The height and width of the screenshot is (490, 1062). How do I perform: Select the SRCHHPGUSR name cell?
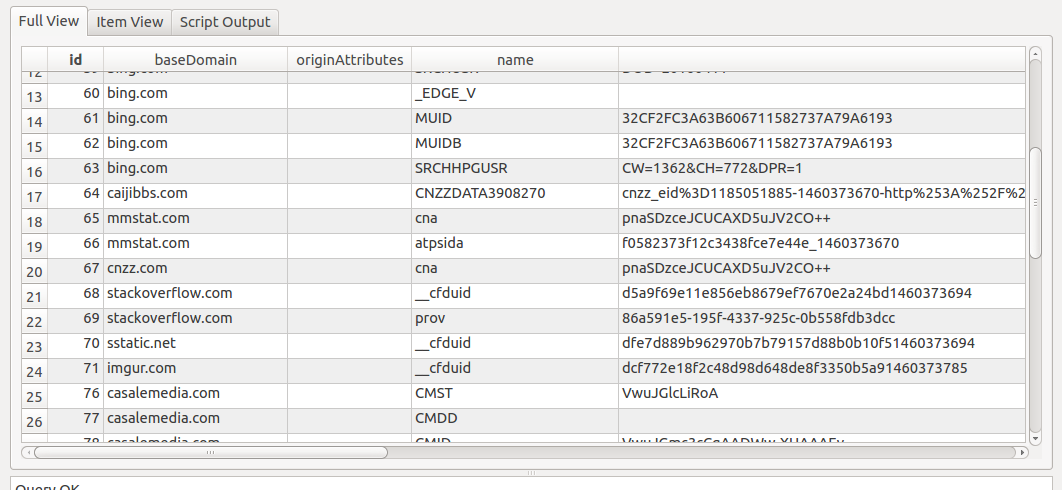click(515, 169)
